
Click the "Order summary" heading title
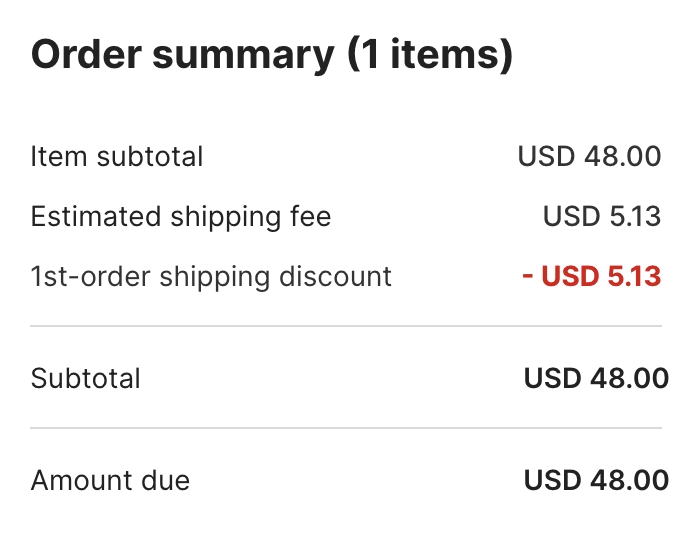[x=182, y=56]
